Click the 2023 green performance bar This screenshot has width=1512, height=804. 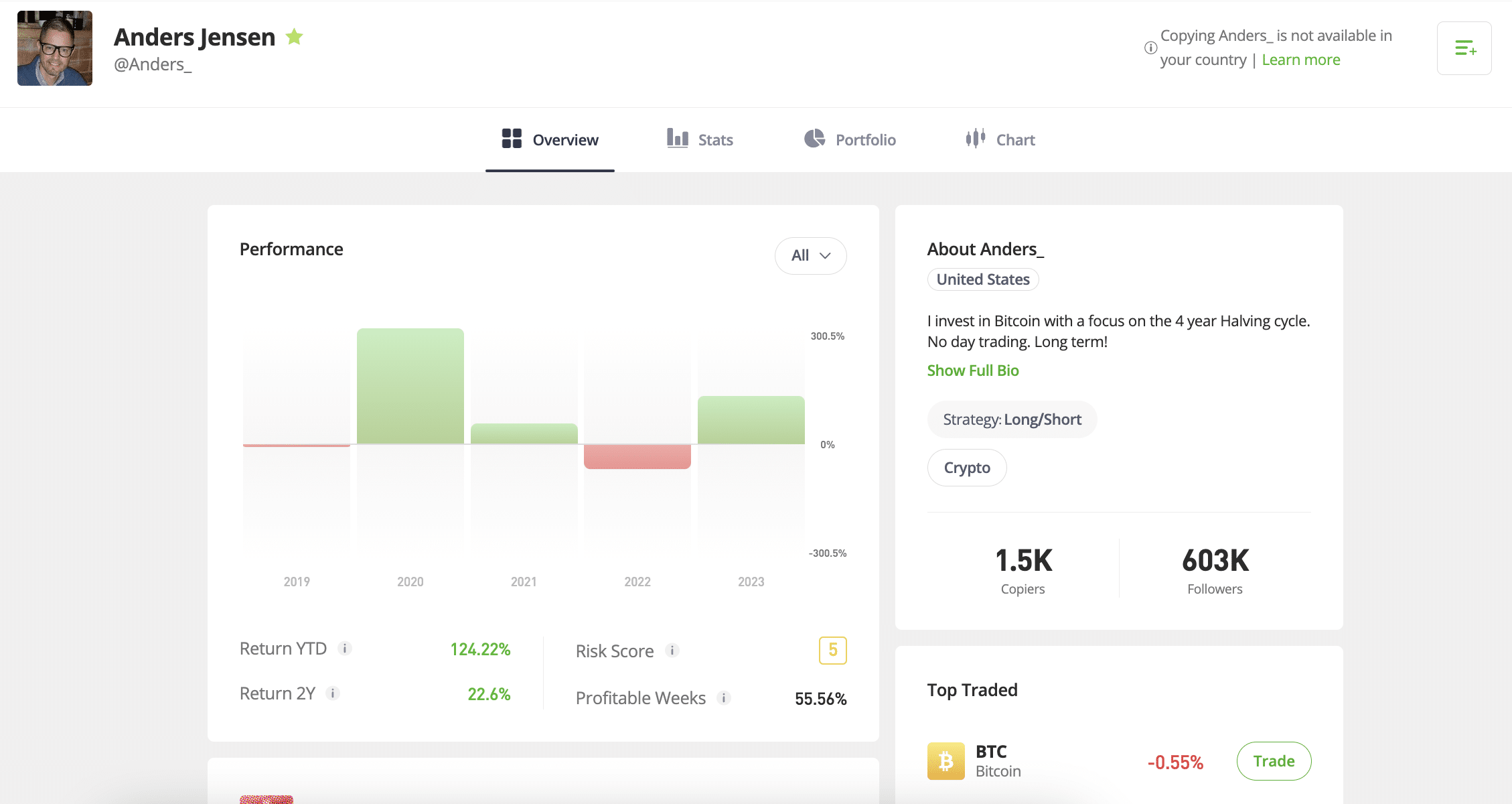(x=751, y=420)
